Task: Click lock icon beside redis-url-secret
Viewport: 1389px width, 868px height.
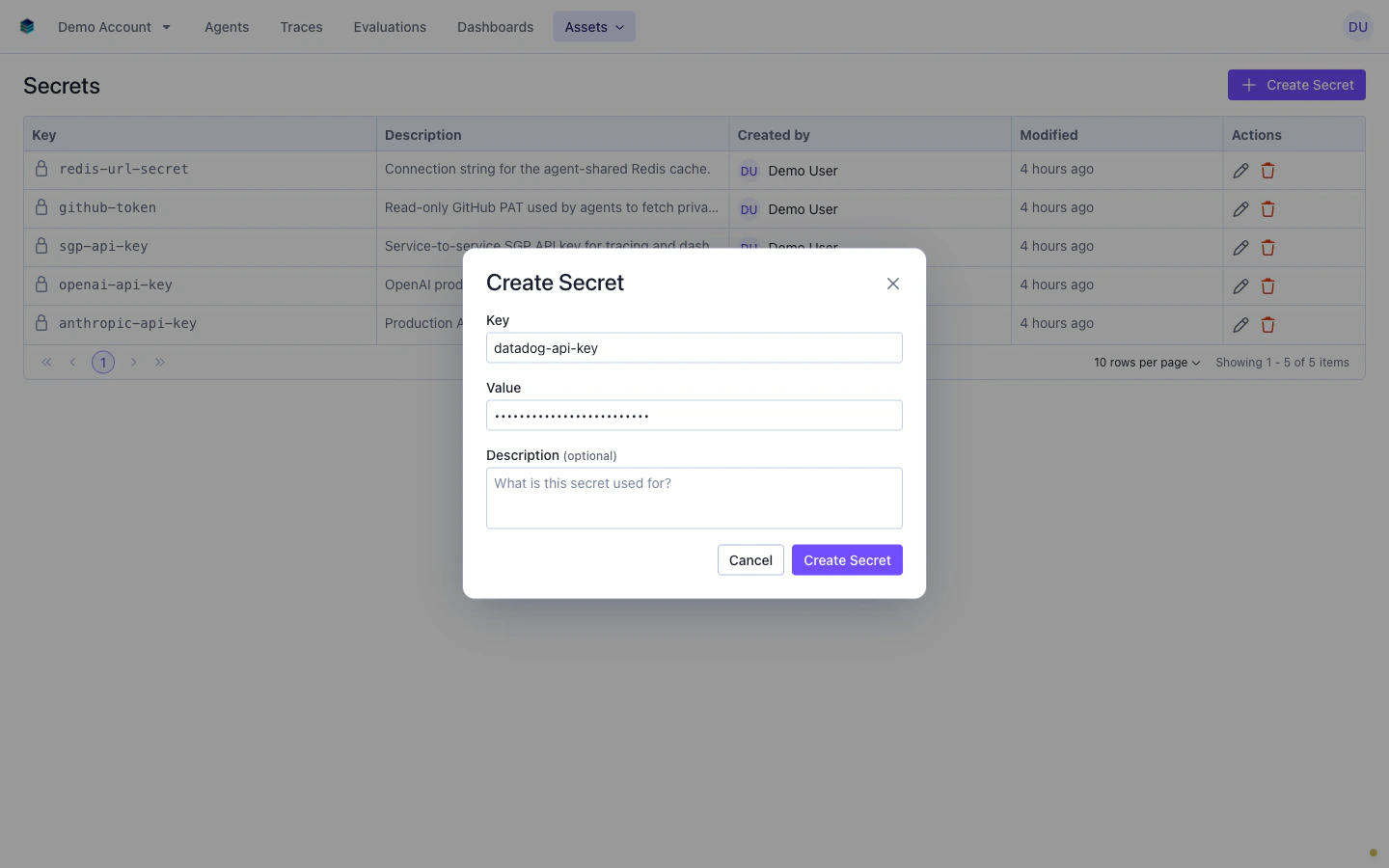Action: [41, 169]
